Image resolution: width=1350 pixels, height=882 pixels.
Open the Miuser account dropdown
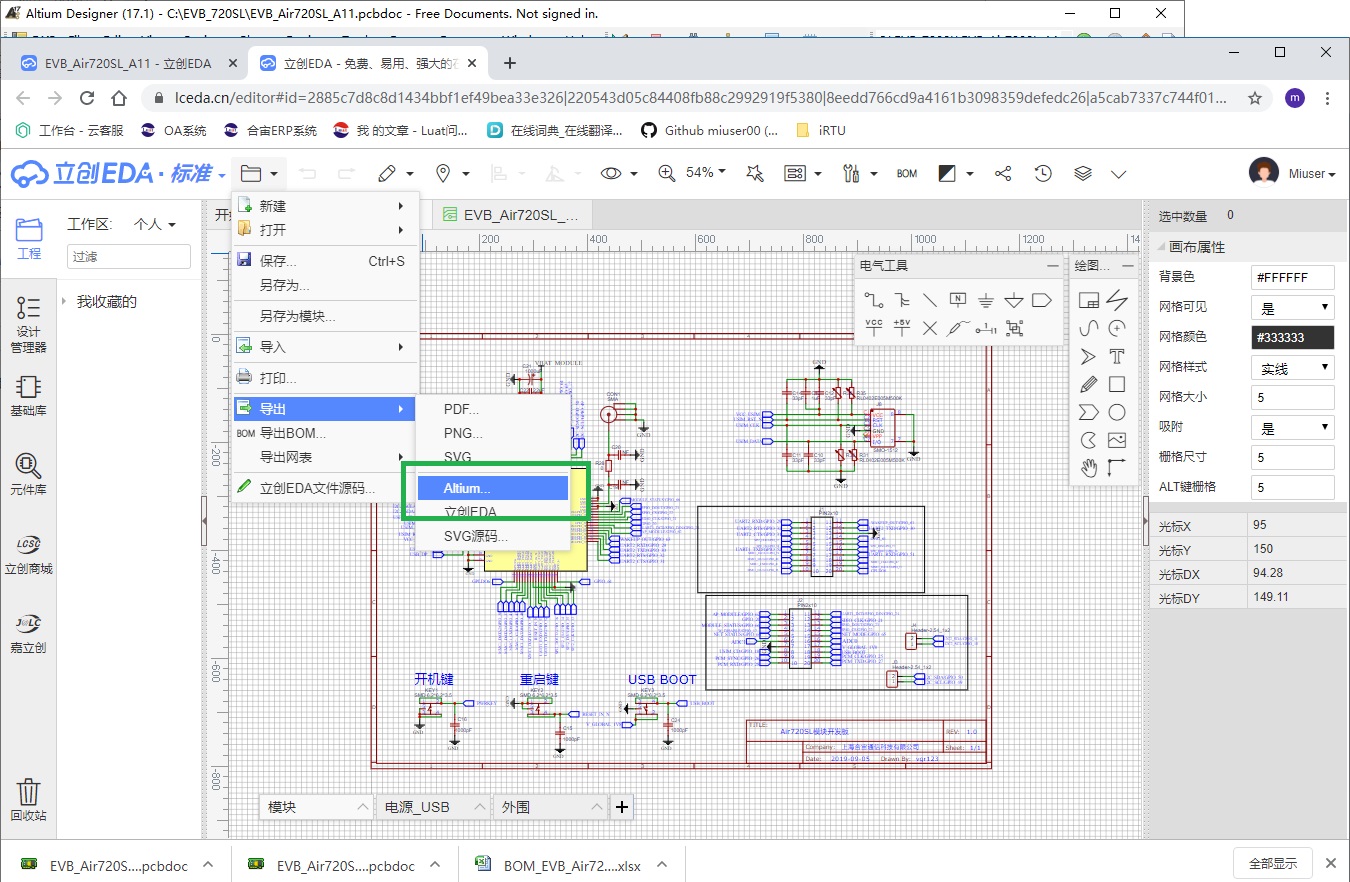click(1312, 174)
